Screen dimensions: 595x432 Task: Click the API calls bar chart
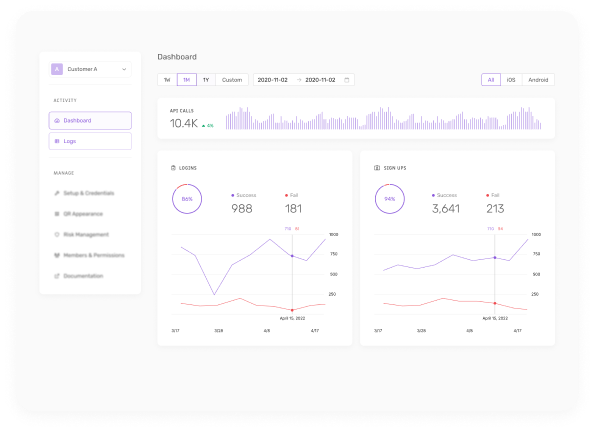tap(383, 118)
